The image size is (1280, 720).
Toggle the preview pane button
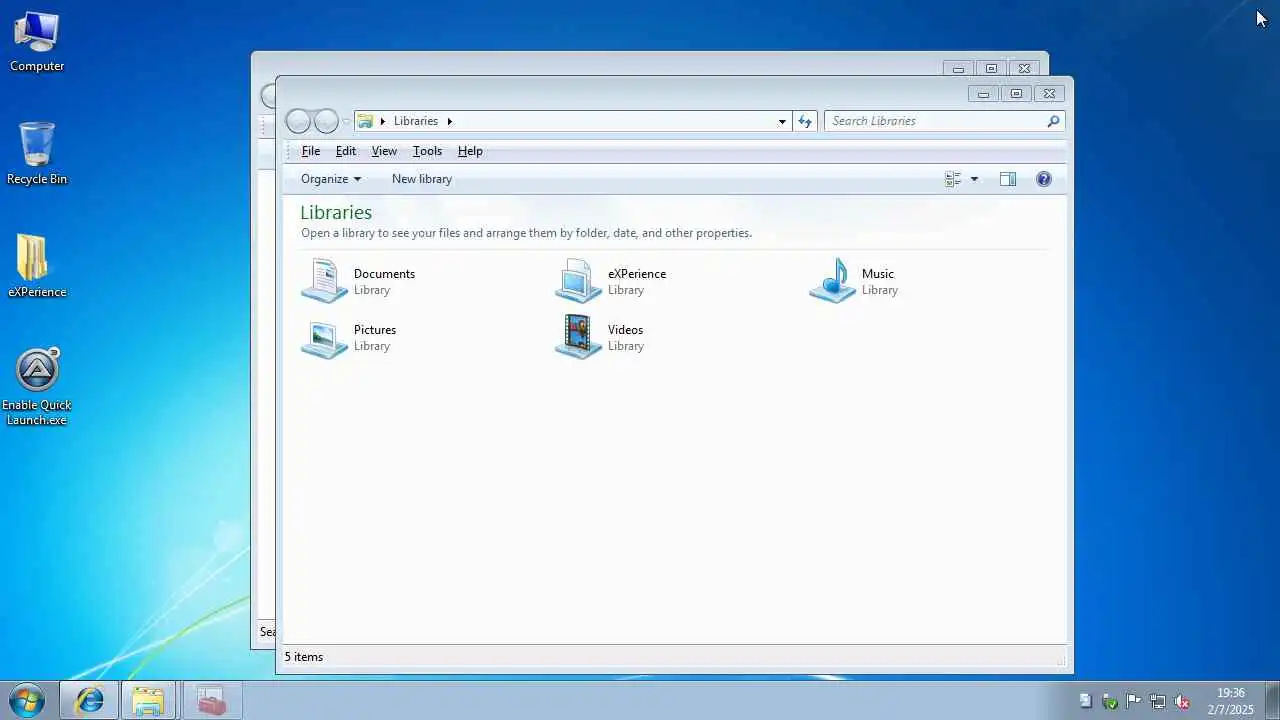point(1008,179)
